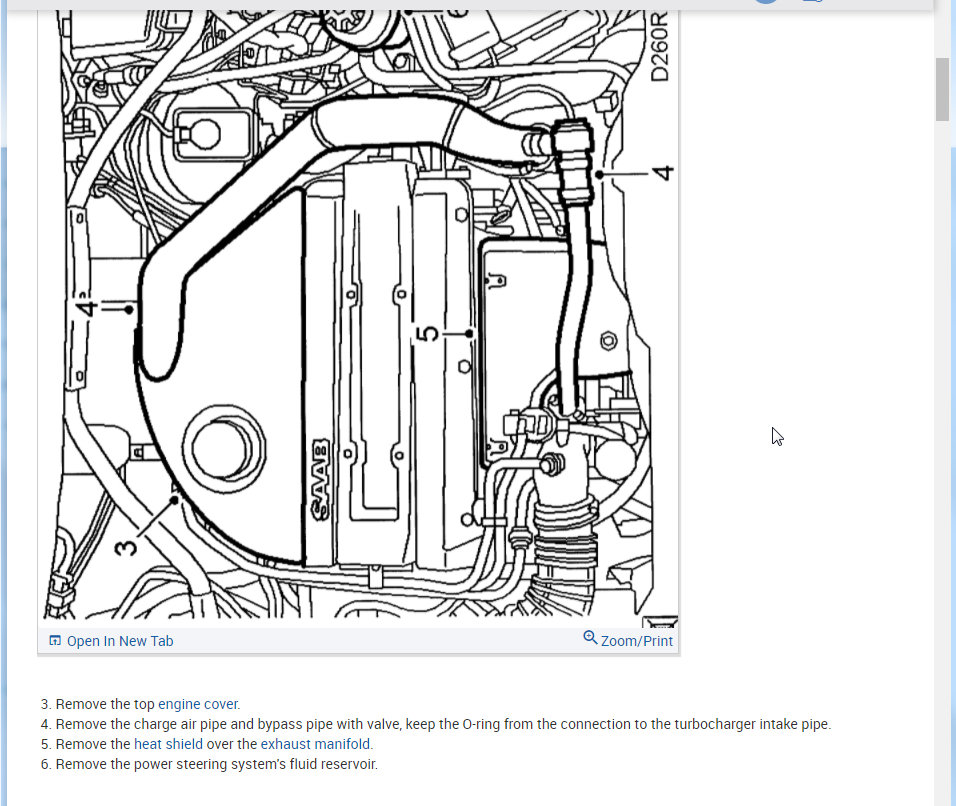The width and height of the screenshot is (956, 806).
Task: Select callout number 5 in the diagram
Action: point(428,333)
